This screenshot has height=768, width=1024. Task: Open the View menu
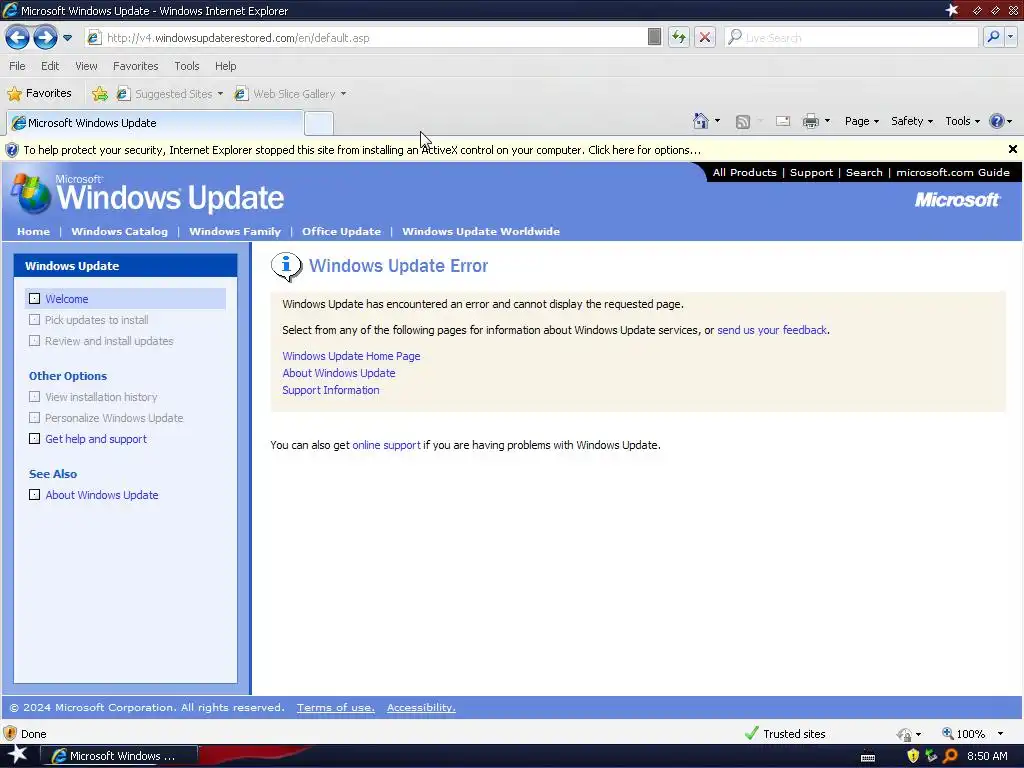point(86,66)
